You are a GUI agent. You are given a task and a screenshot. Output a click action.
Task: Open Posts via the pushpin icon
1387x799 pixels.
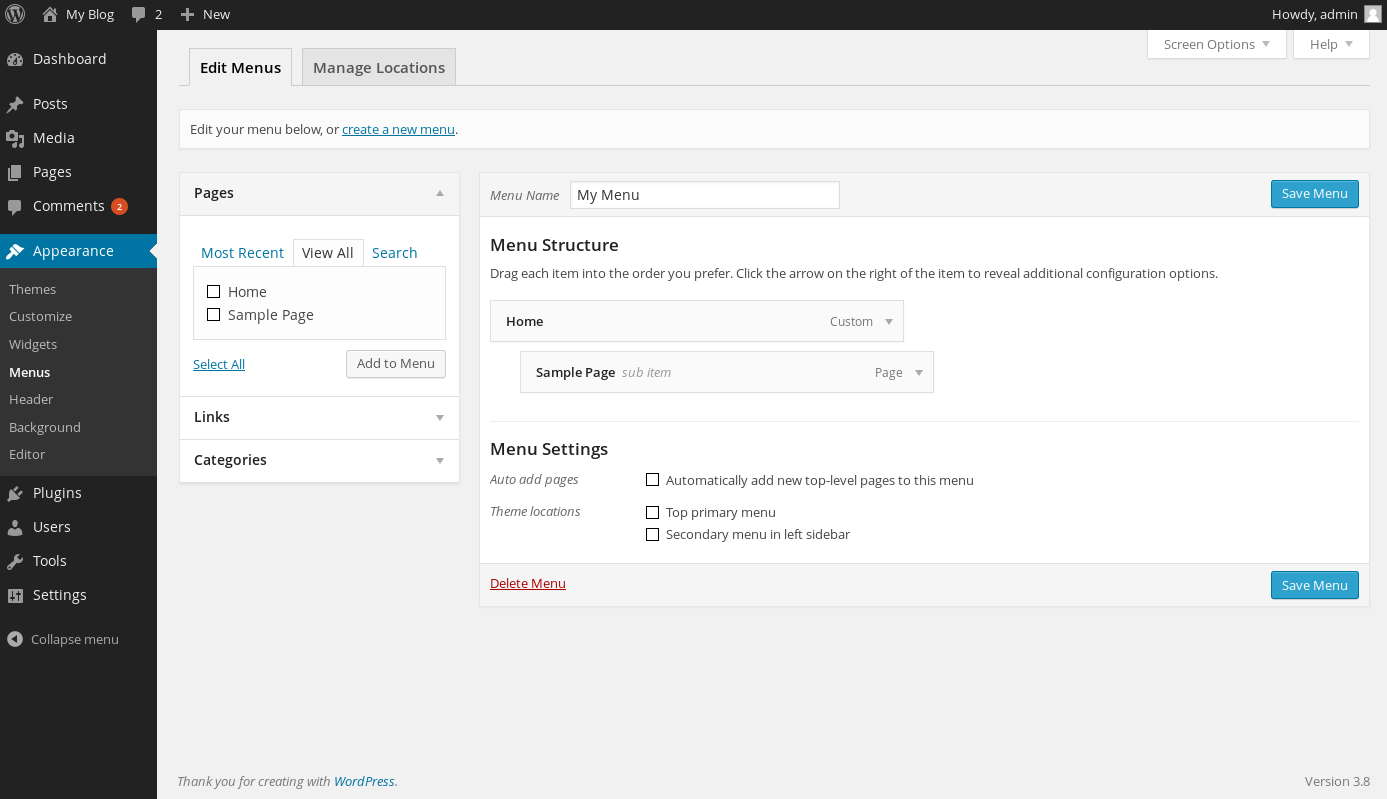pos(15,104)
